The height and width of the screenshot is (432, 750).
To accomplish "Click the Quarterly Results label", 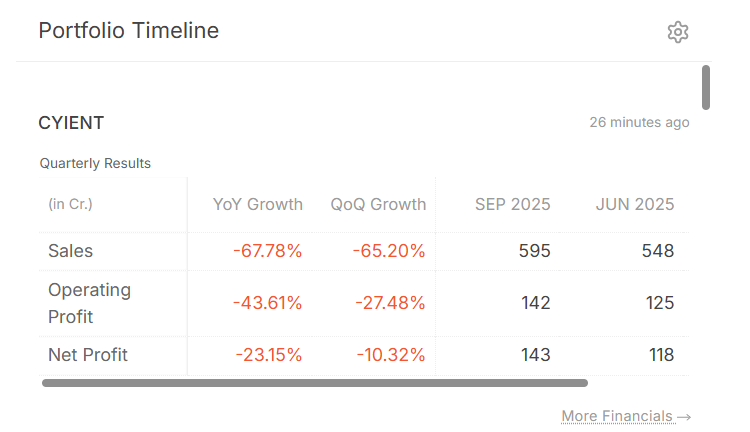I will [x=95, y=163].
